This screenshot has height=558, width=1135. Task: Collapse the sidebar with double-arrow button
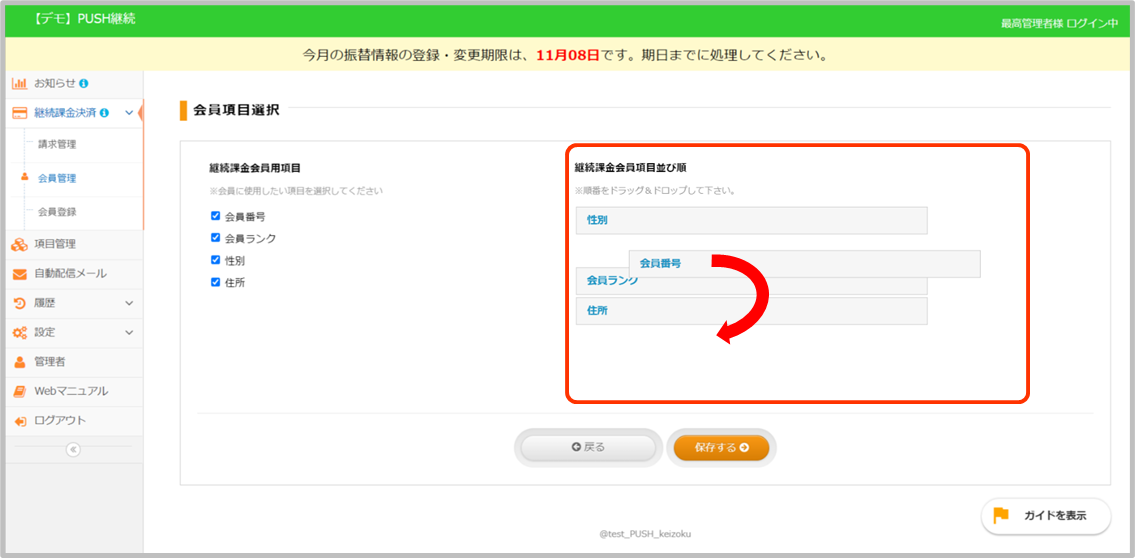click(x=72, y=450)
